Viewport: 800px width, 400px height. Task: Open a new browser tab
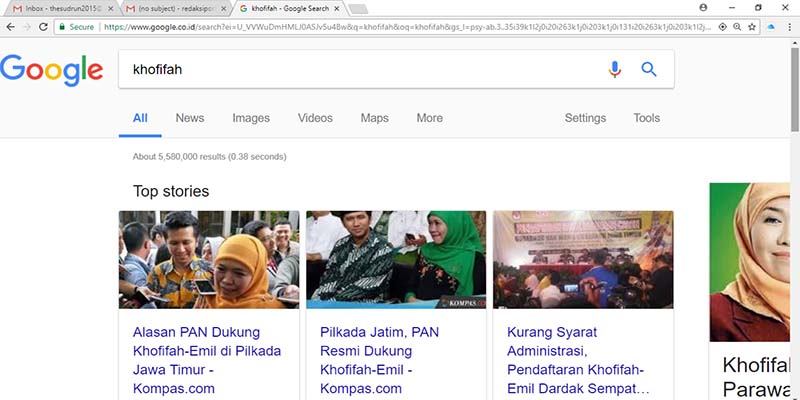(x=358, y=9)
